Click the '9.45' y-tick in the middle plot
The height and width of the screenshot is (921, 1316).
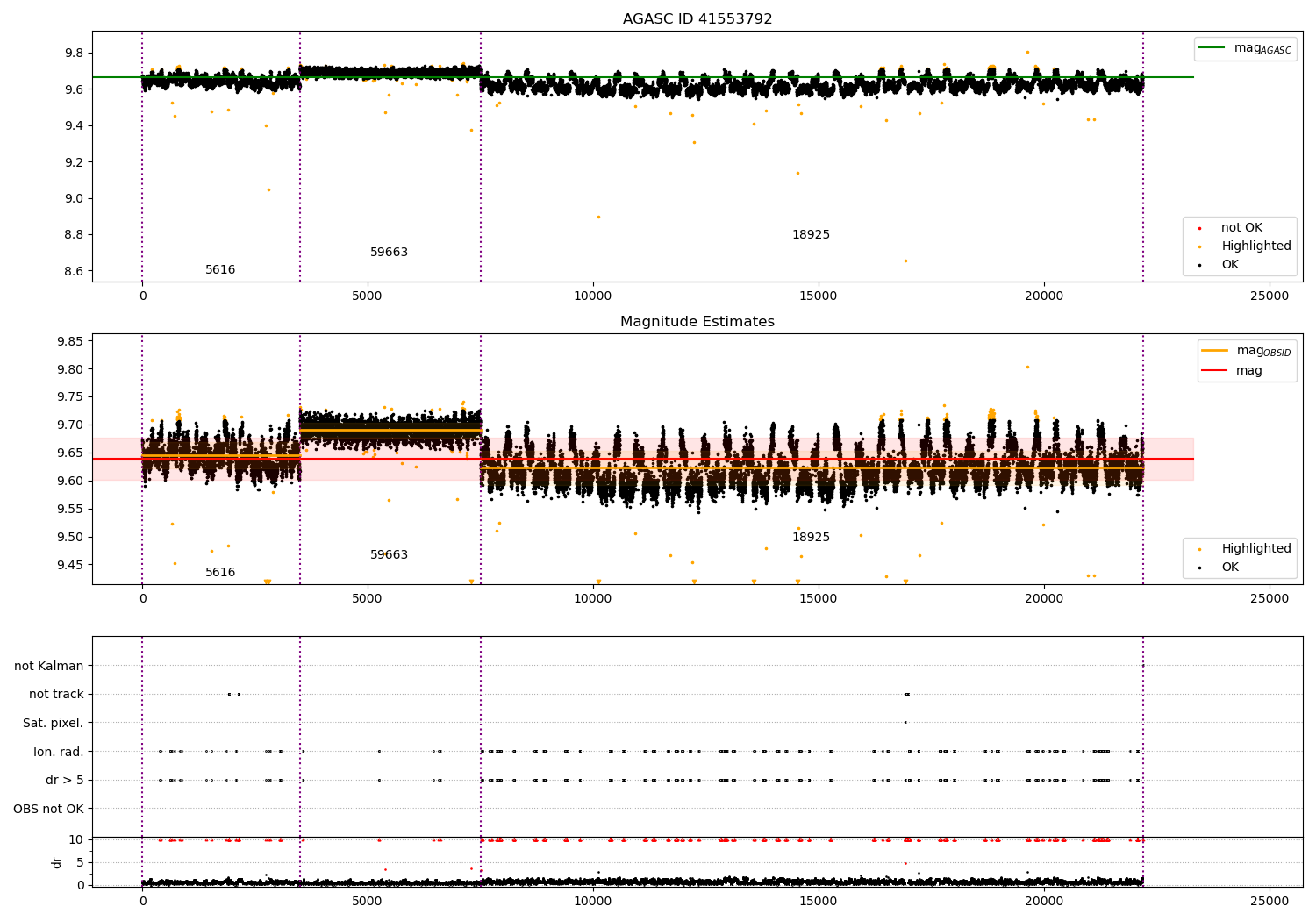click(x=70, y=565)
